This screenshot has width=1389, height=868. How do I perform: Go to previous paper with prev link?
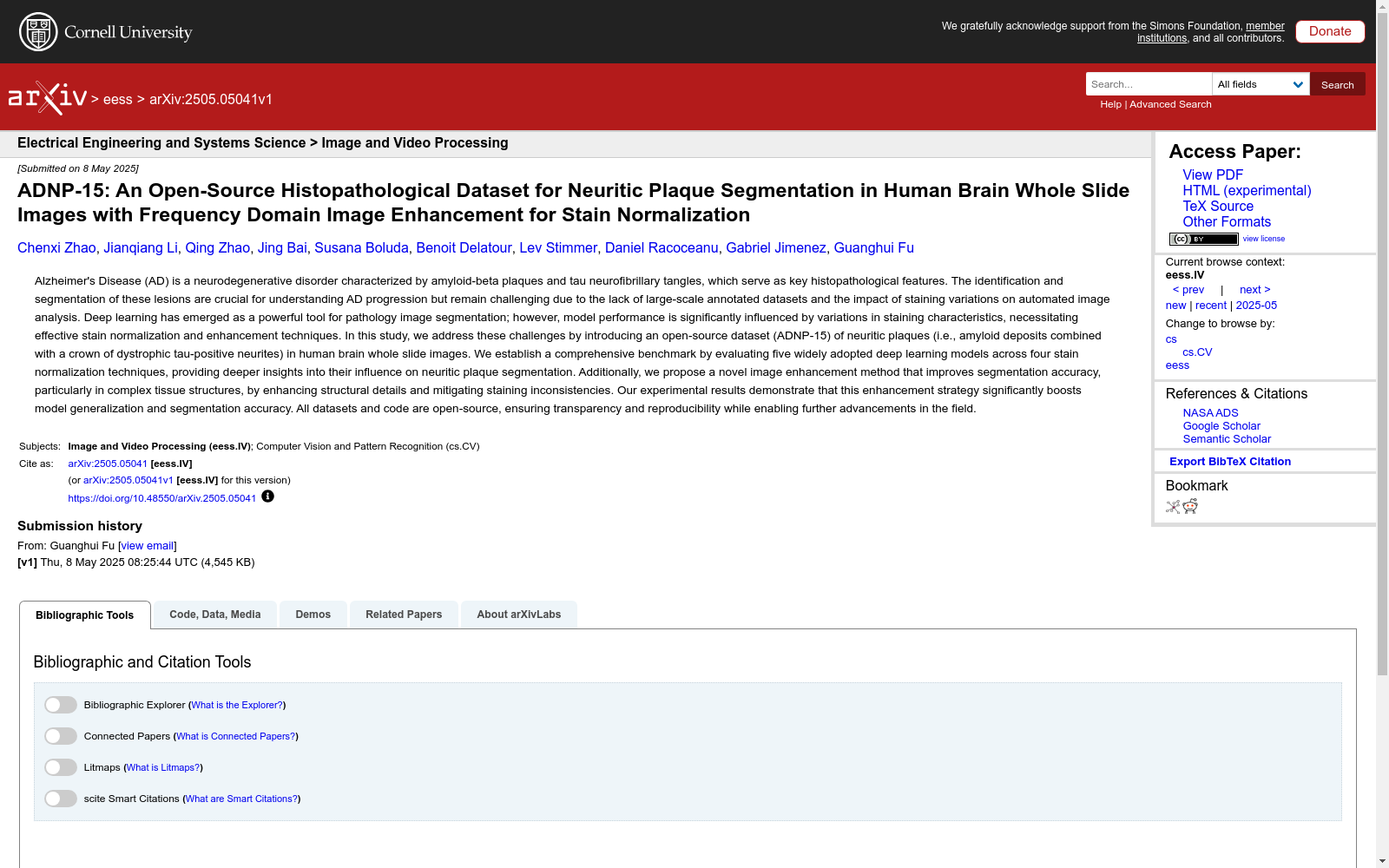point(1188,290)
